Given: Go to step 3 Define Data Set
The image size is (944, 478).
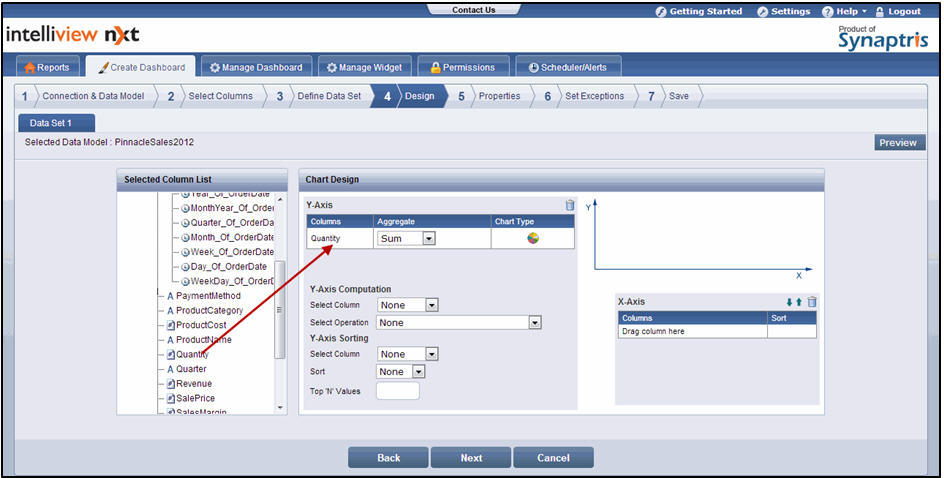Looking at the screenshot, I should (320, 96).
